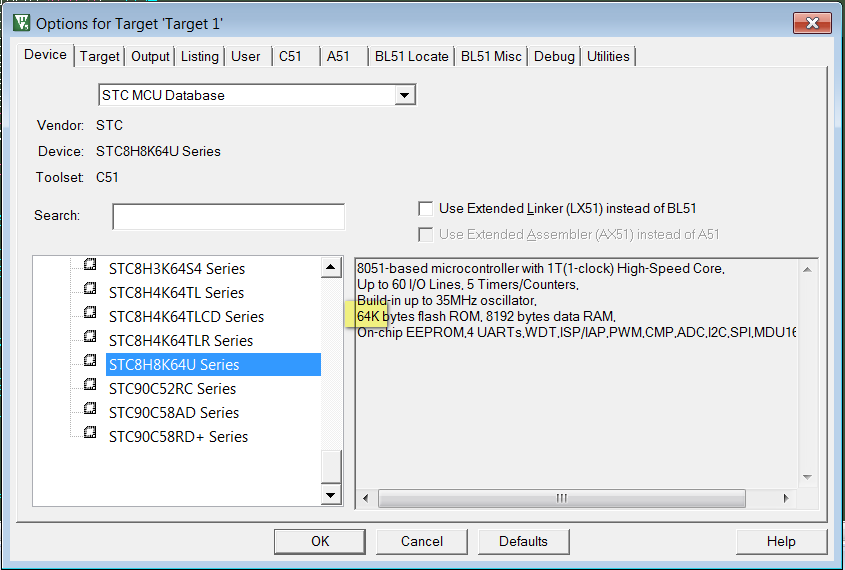Click the Keil uVision icon in title bar
The height and width of the screenshot is (570, 845).
(x=22, y=23)
